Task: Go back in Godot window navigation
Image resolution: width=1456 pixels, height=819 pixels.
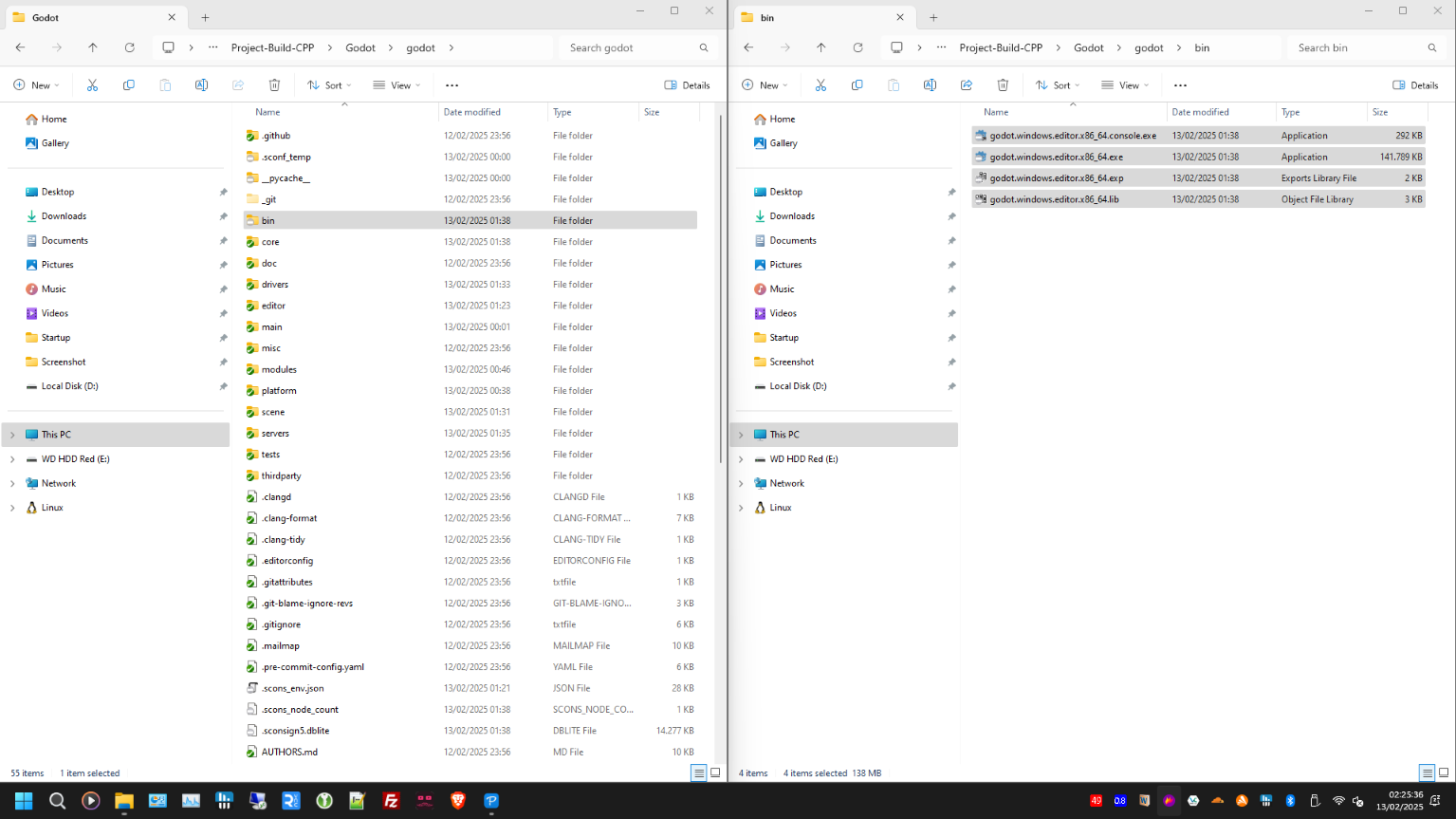Action: pos(20,47)
